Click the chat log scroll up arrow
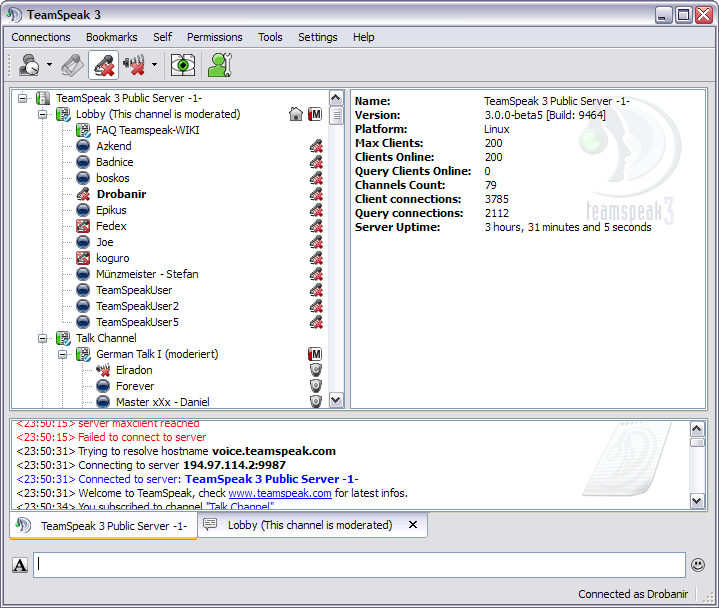The image size is (719, 608). point(697,429)
